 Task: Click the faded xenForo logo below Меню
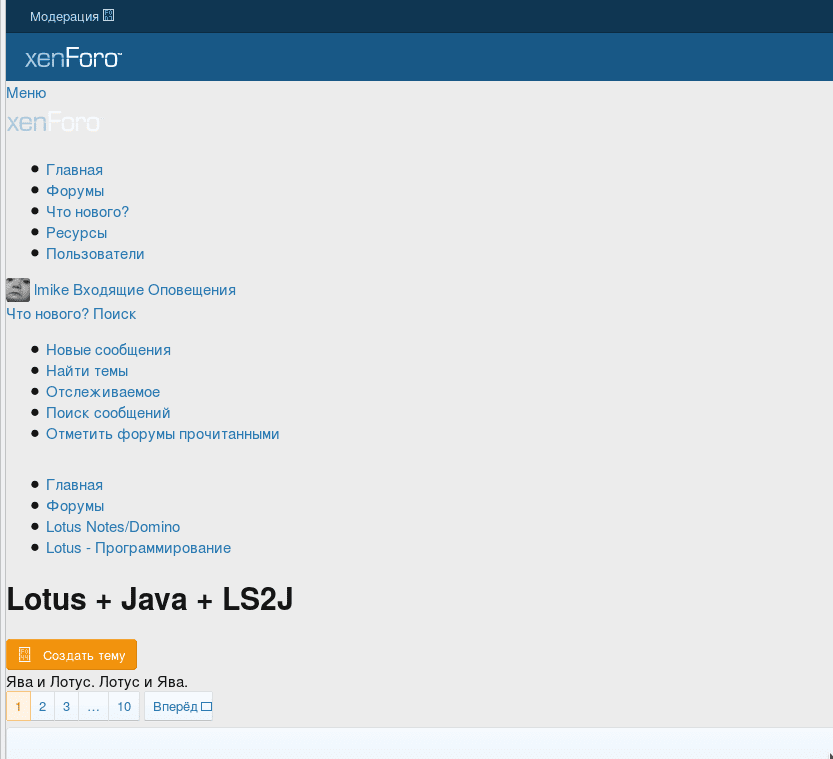pyautogui.click(x=53, y=123)
